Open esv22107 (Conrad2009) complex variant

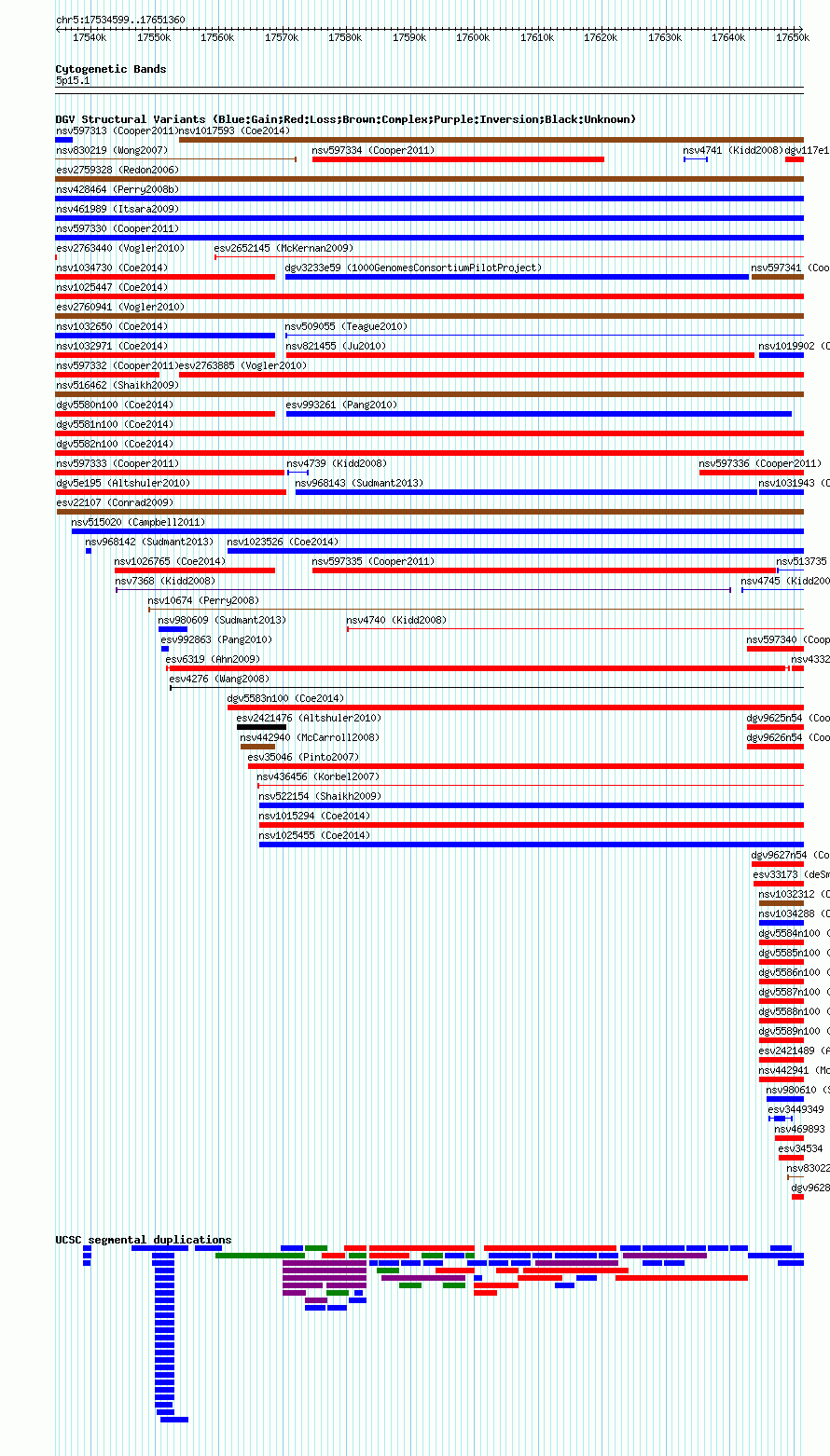pyautogui.click(x=430, y=512)
